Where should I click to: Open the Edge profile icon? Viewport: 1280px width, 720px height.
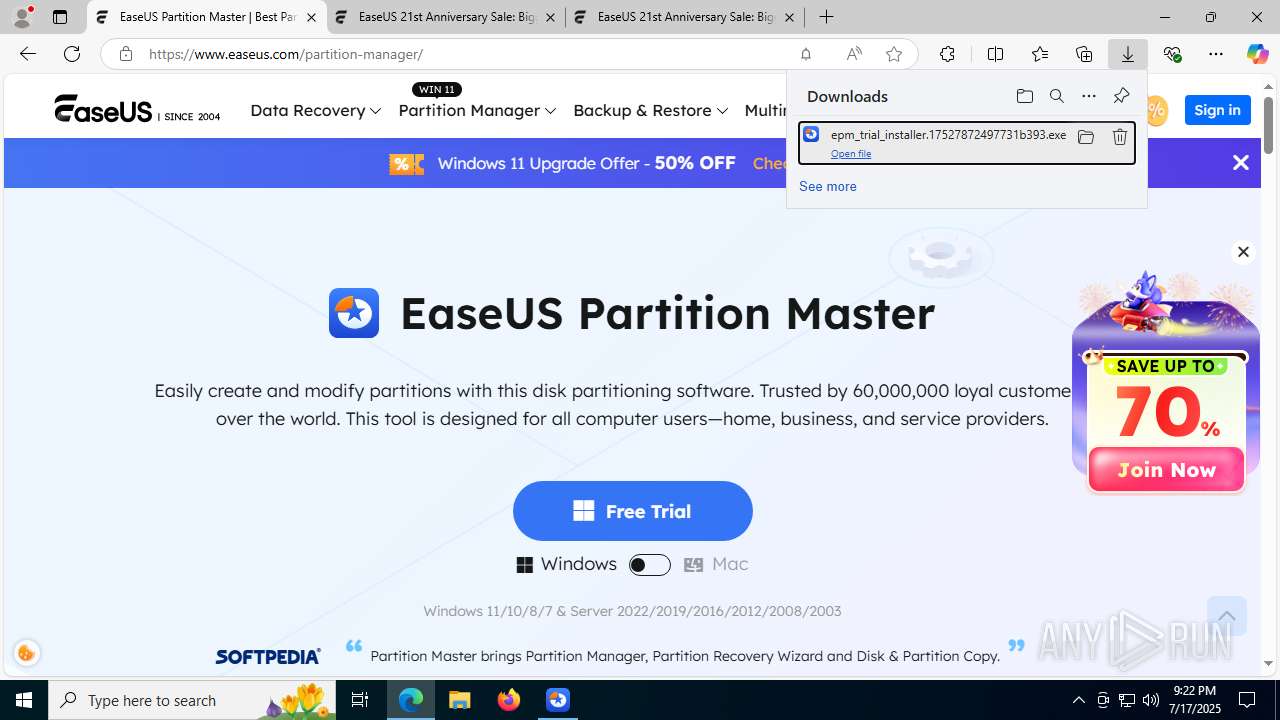22,17
